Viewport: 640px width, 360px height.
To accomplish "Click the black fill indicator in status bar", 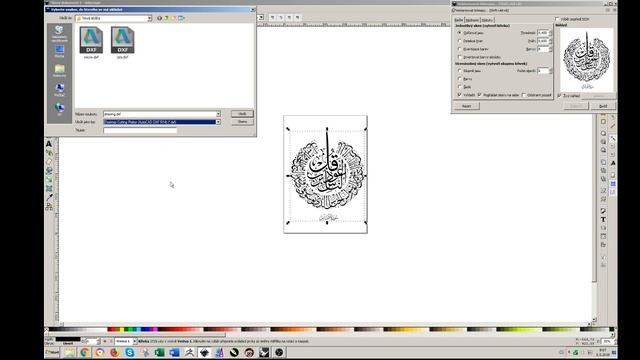I will [68, 339].
